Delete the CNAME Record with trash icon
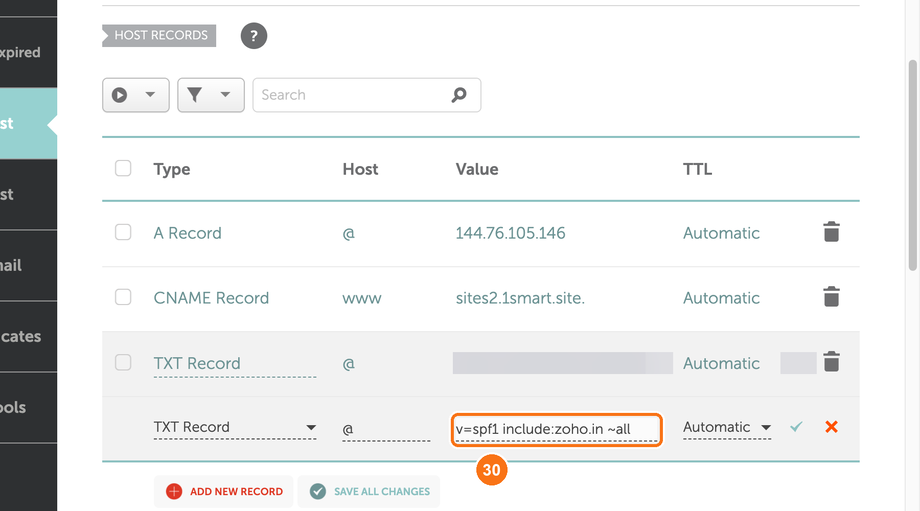Viewport: 920px width, 511px height. 831,297
